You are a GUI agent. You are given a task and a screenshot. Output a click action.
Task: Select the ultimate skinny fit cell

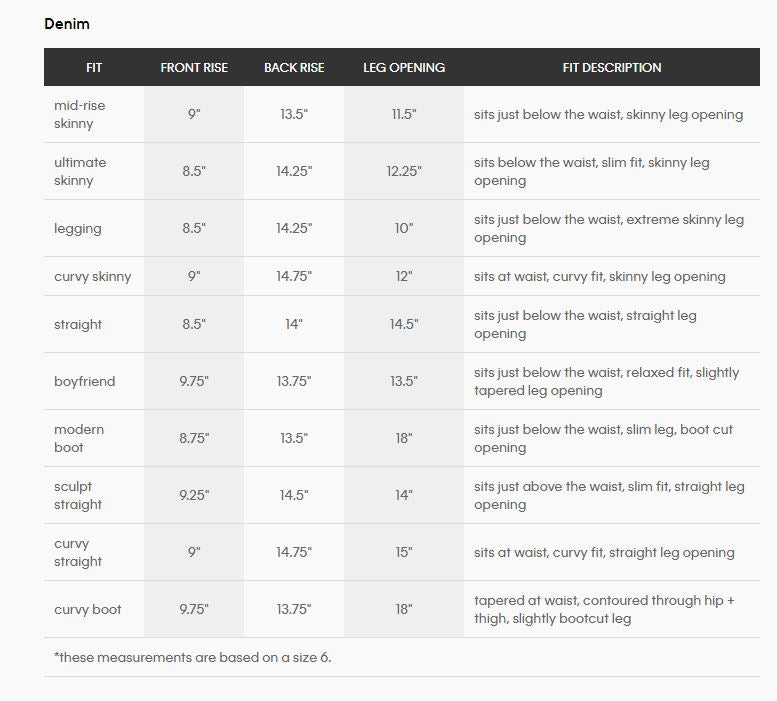tap(80, 171)
